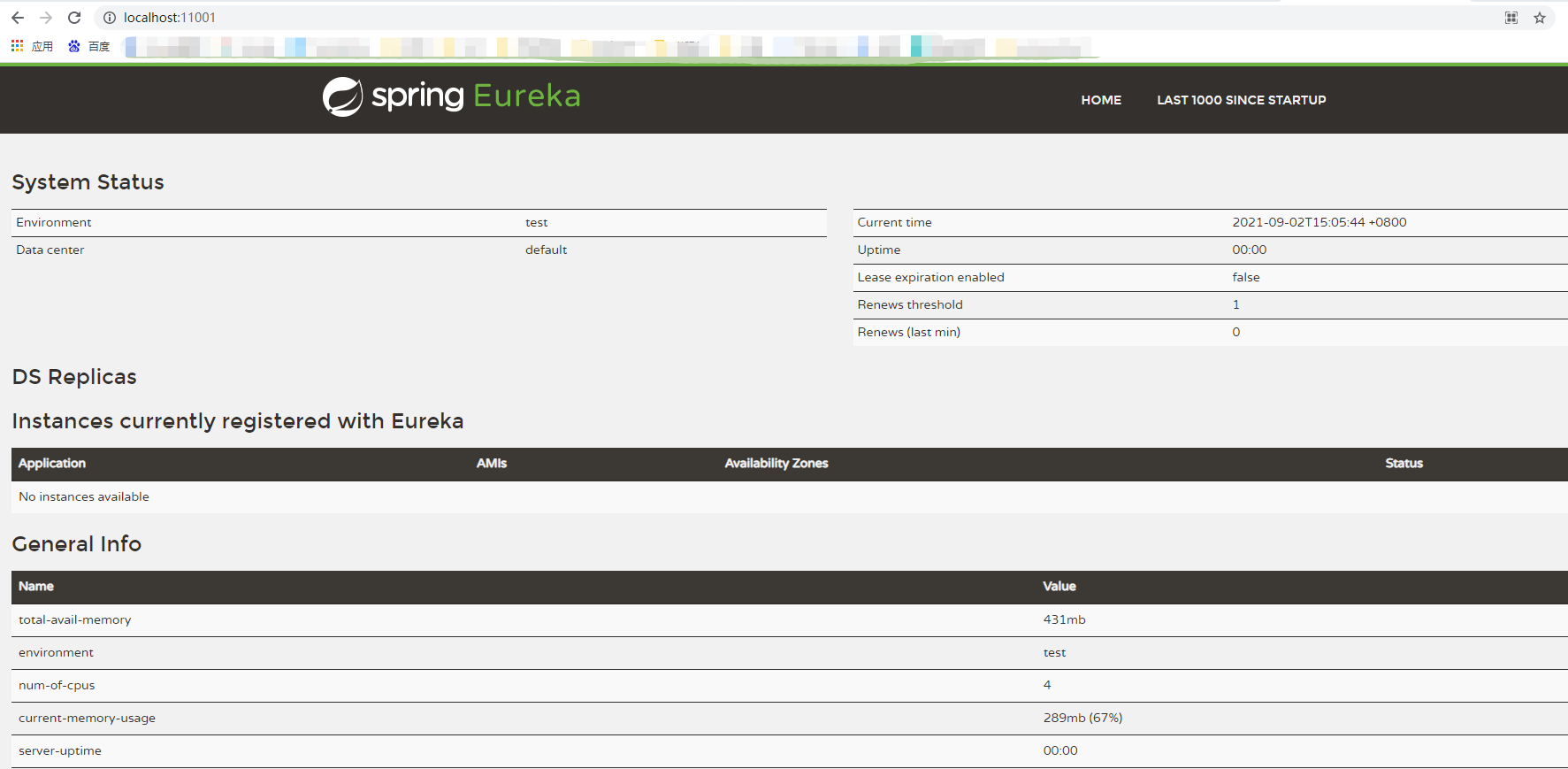The height and width of the screenshot is (769, 1568).
Task: Select the Data center value 'default'
Action: 546,250
